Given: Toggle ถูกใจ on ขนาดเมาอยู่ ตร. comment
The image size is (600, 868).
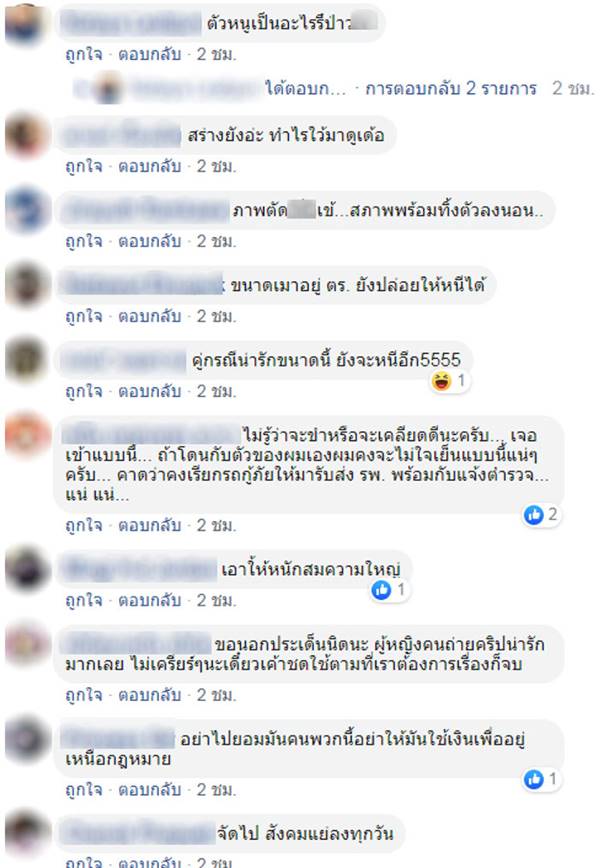Looking at the screenshot, I should coord(84,316).
